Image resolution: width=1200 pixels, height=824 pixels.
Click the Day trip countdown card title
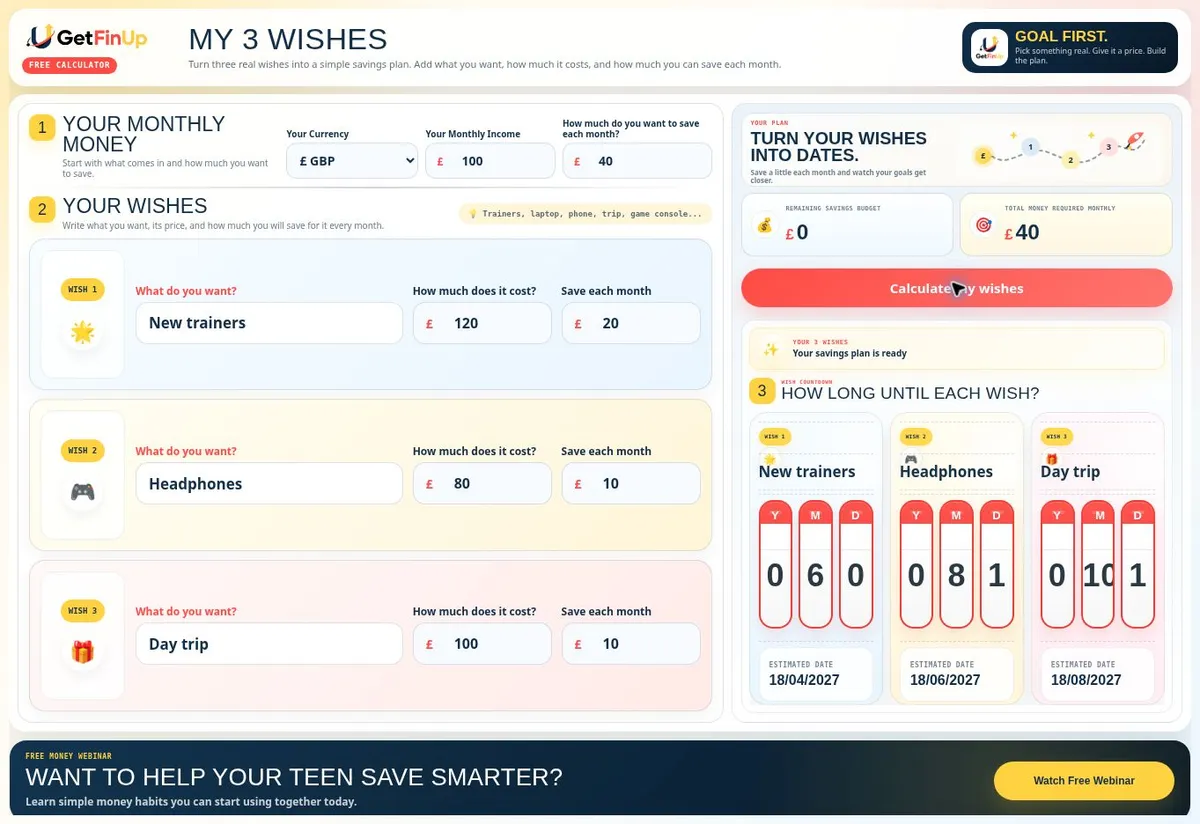pos(1070,472)
